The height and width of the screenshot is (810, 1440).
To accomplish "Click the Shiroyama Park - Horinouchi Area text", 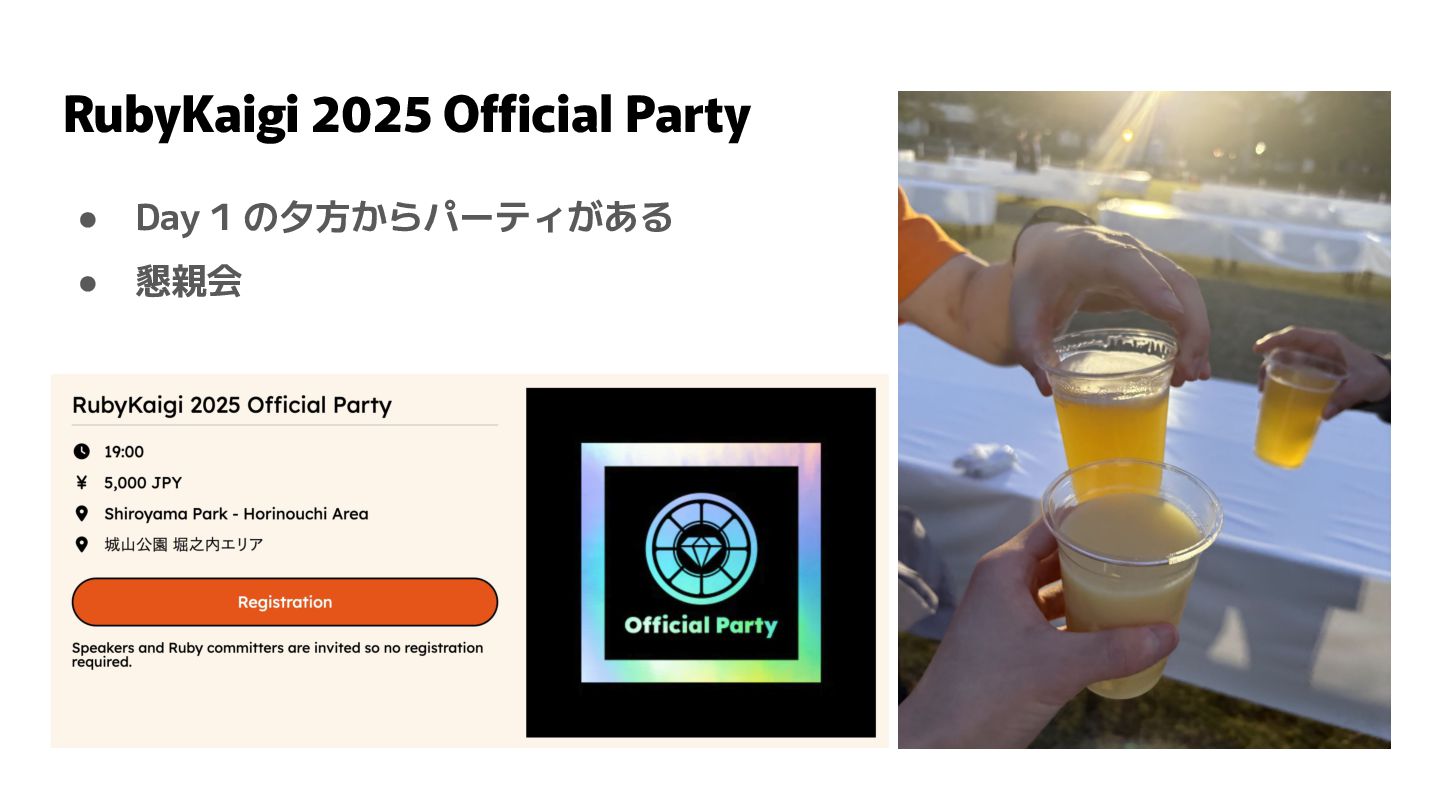I will point(236,514).
